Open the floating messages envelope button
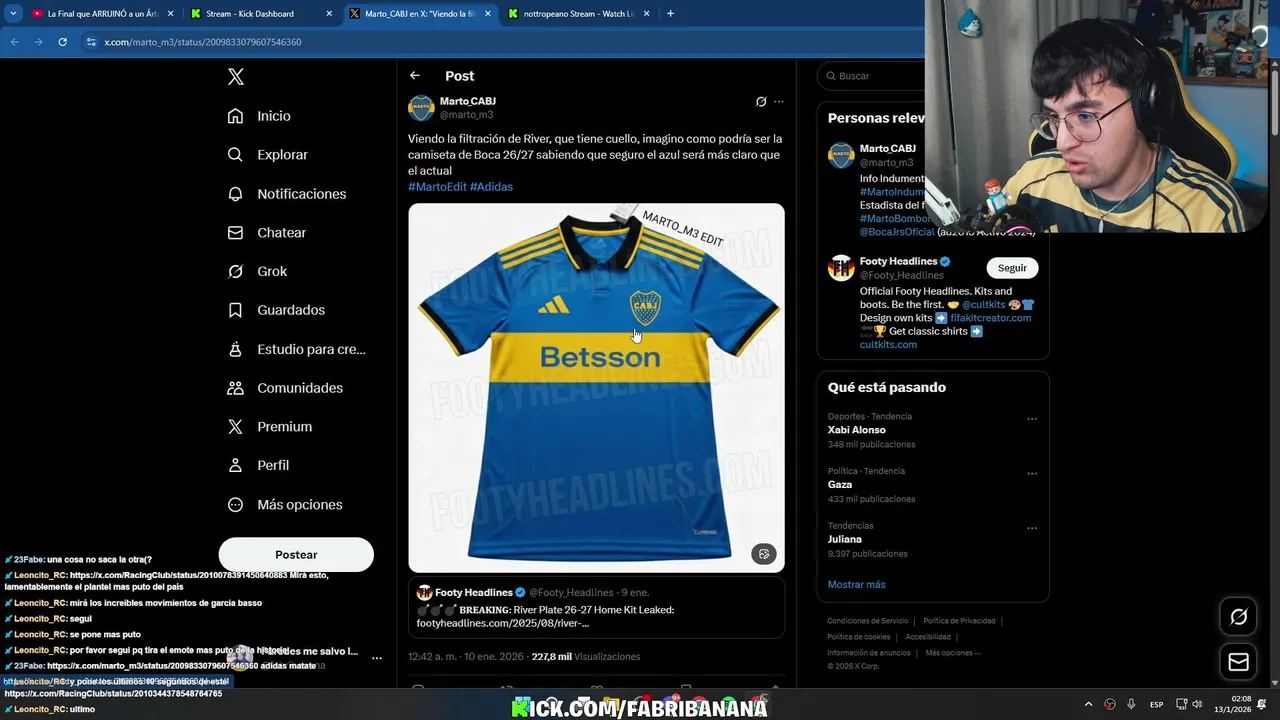Screen dimensions: 1280x720 [x=1238, y=662]
